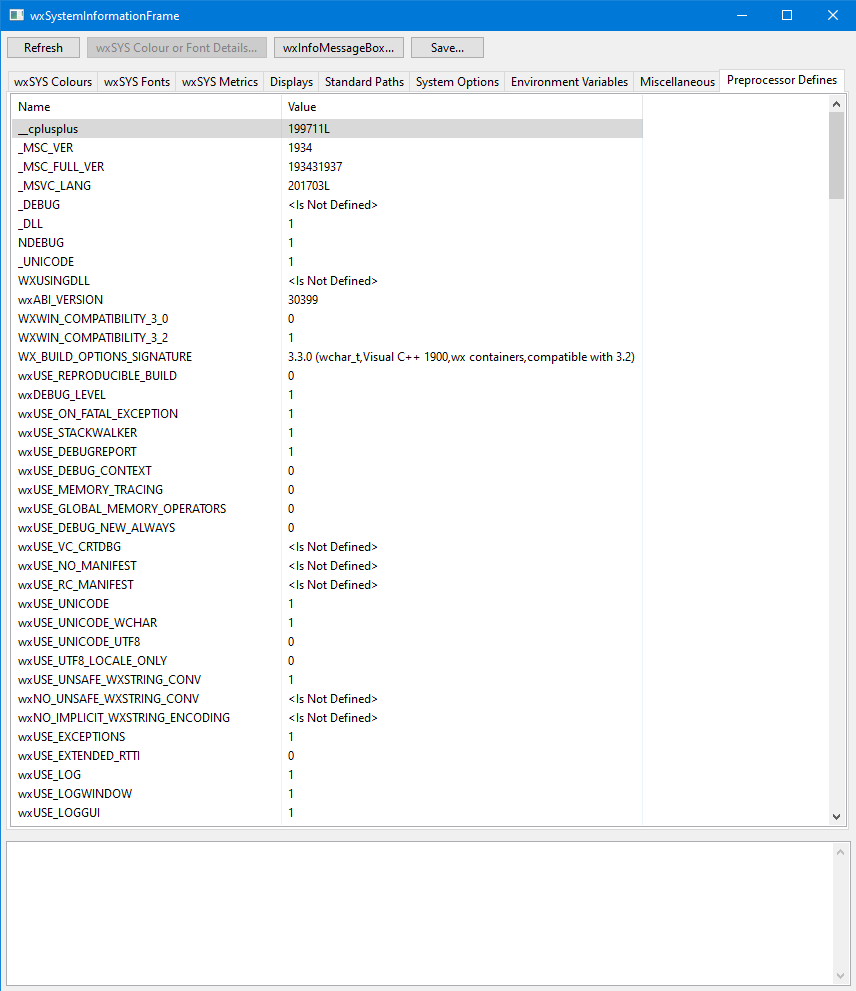Select the wxUSE_LOGGUI row
The width and height of the screenshot is (856, 991).
(x=327, y=813)
